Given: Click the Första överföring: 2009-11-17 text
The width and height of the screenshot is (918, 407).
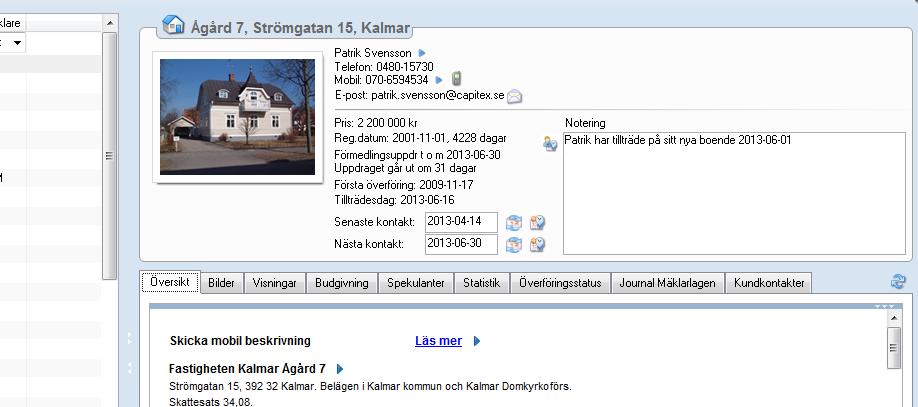Looking at the screenshot, I should coord(404,185).
